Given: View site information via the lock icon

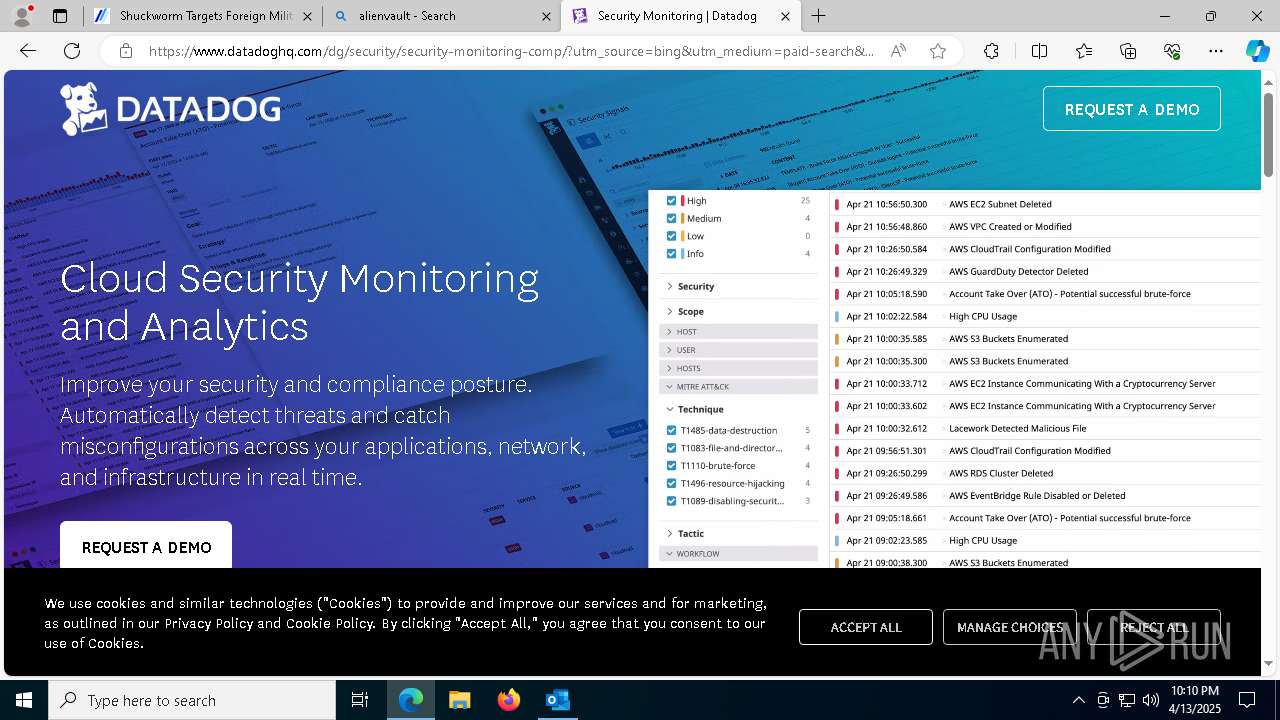Looking at the screenshot, I should (x=125, y=51).
